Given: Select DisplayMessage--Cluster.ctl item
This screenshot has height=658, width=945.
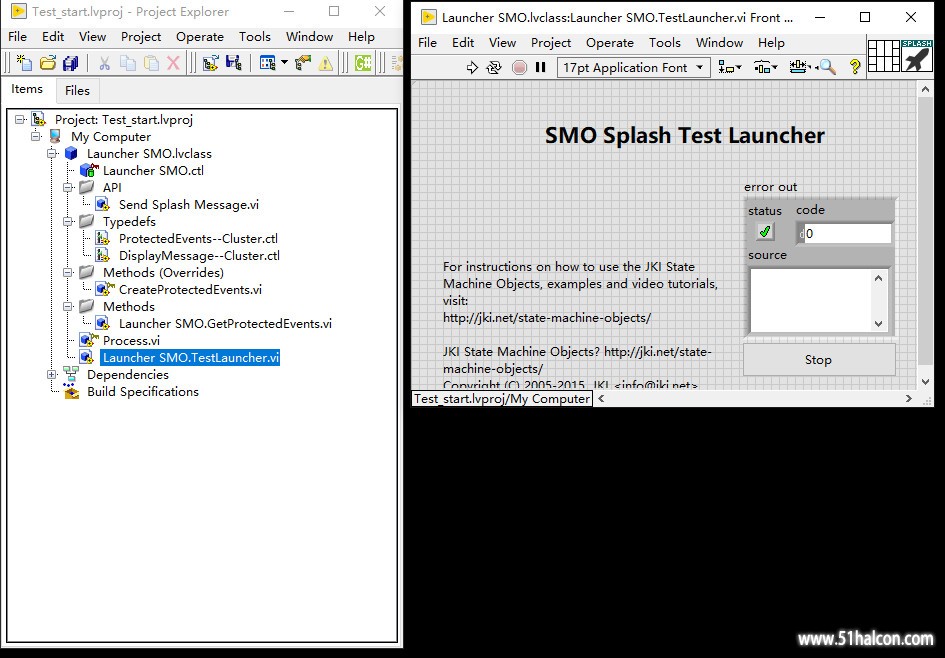Looking at the screenshot, I should pos(199,255).
